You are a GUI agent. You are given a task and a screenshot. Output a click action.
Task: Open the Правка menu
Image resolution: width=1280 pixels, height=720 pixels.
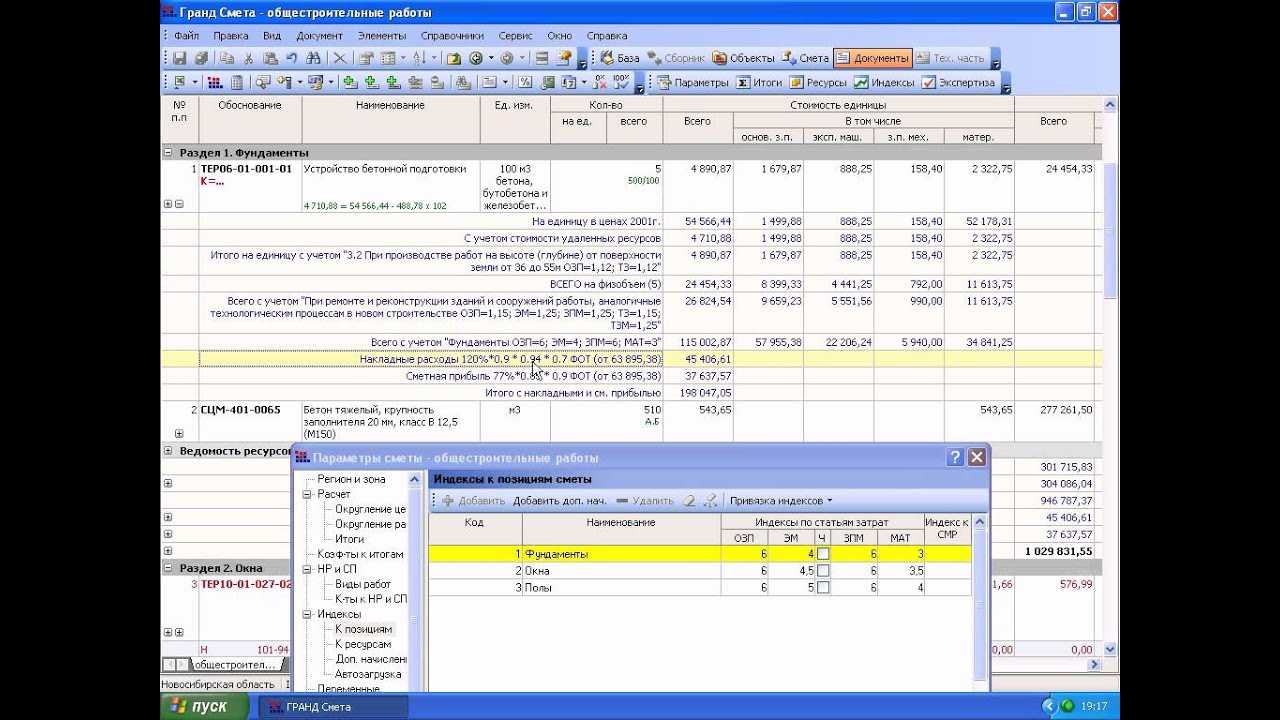[x=231, y=35]
